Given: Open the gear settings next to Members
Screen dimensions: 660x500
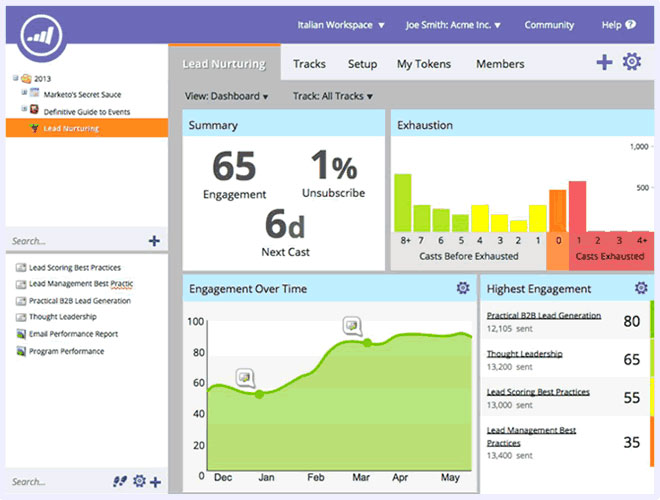Looking at the screenshot, I should pos(632,62).
